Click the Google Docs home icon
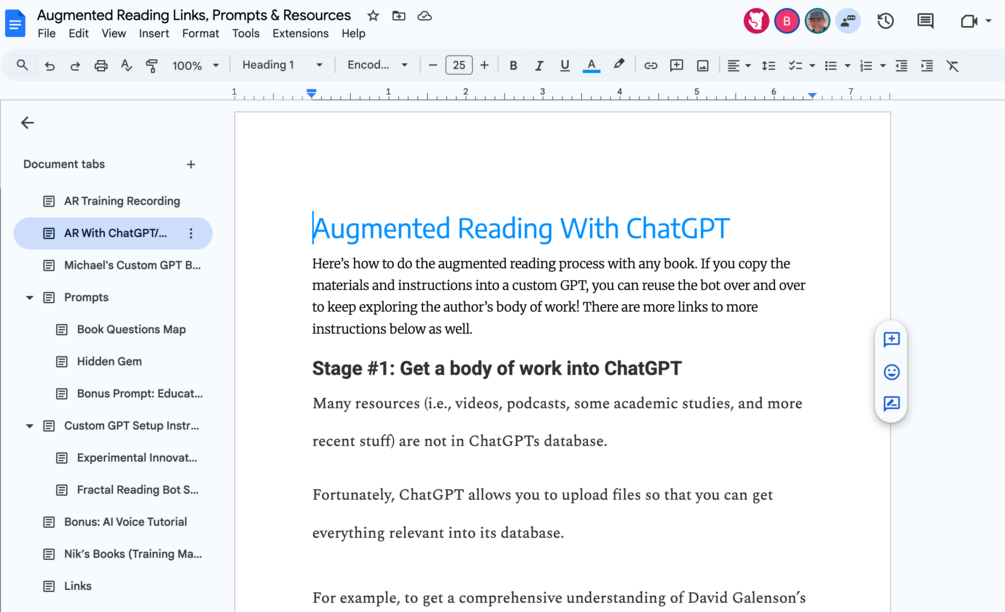This screenshot has height=612, width=1005. pyautogui.click(x=15, y=24)
